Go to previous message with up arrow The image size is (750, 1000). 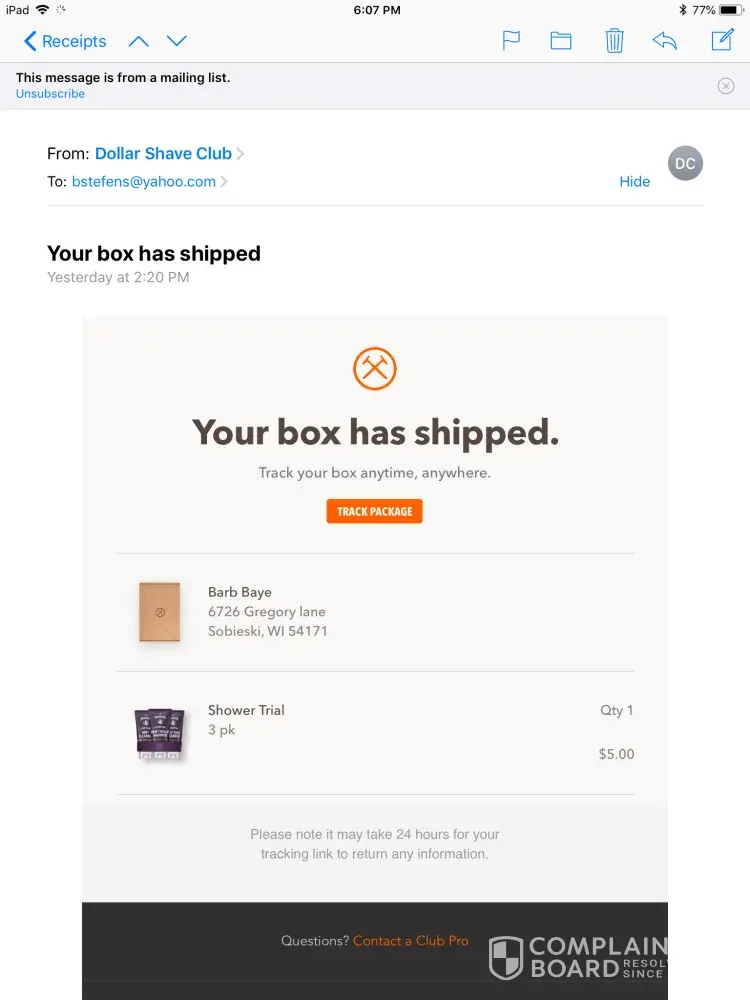point(139,41)
